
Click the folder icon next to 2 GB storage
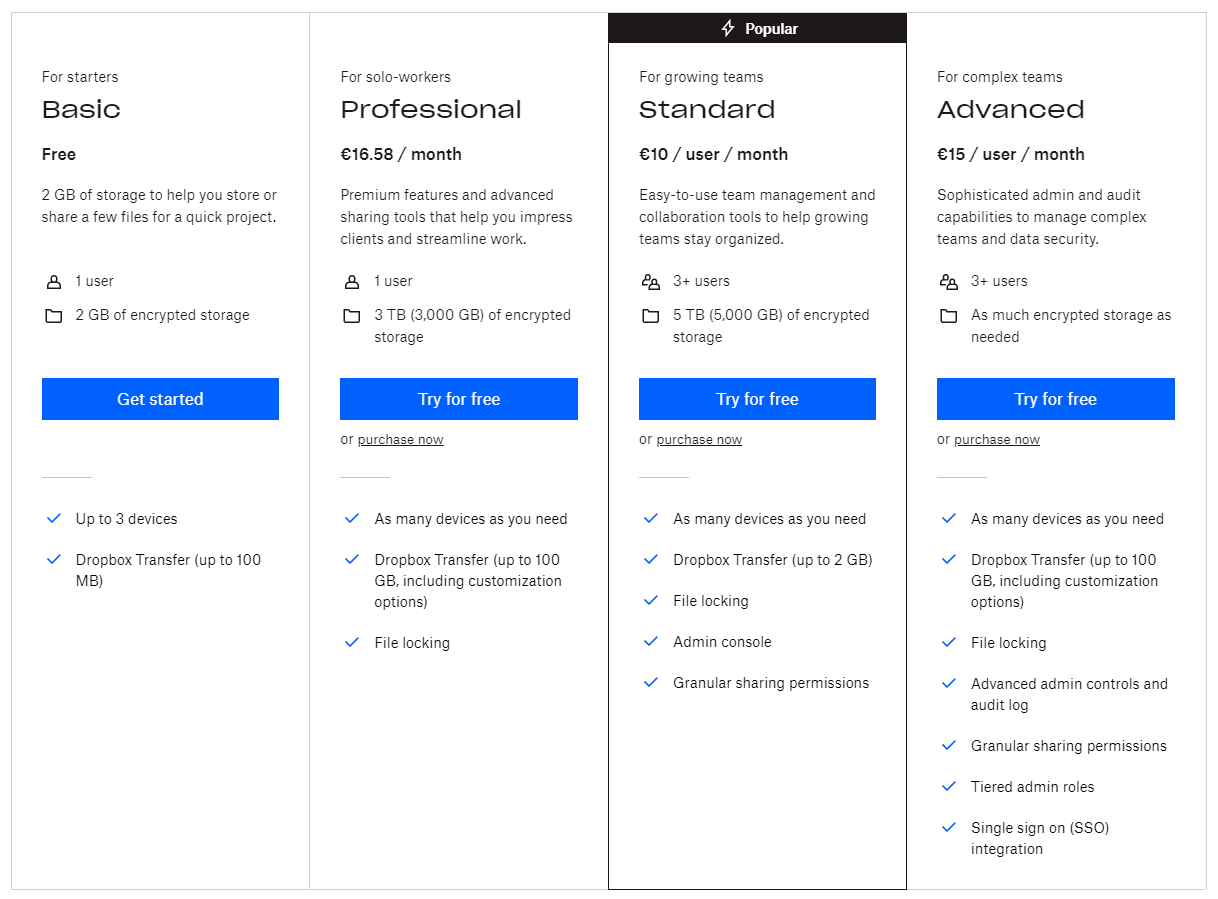coord(54,316)
